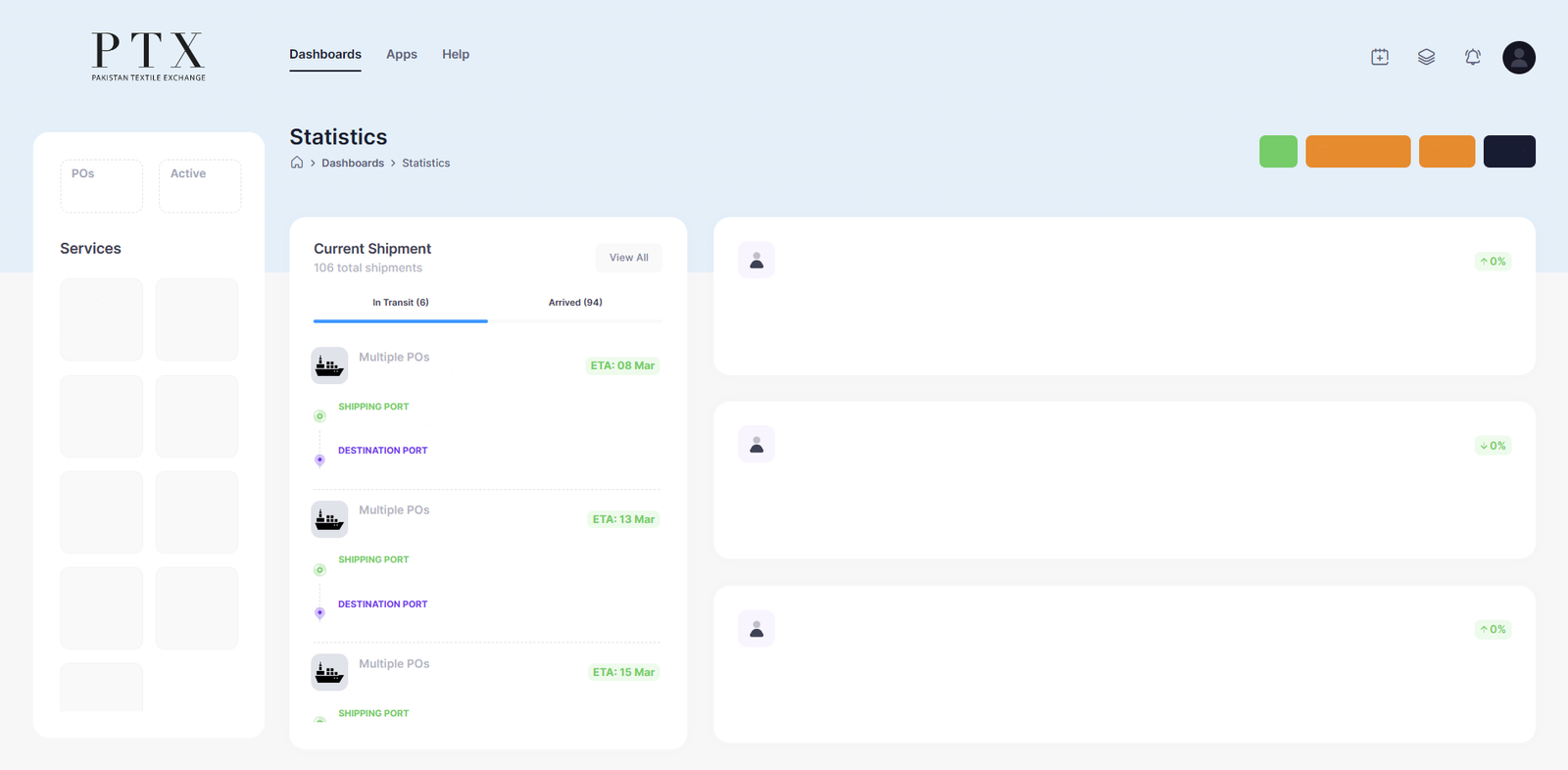Click the dark navy button at top right
The height and width of the screenshot is (770, 1568).
click(1509, 152)
